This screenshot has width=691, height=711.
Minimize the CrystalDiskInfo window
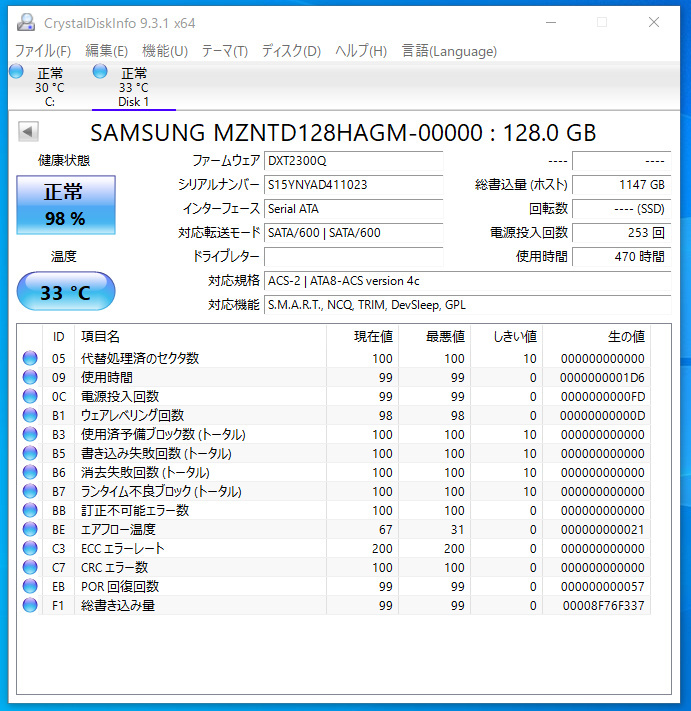coord(550,22)
